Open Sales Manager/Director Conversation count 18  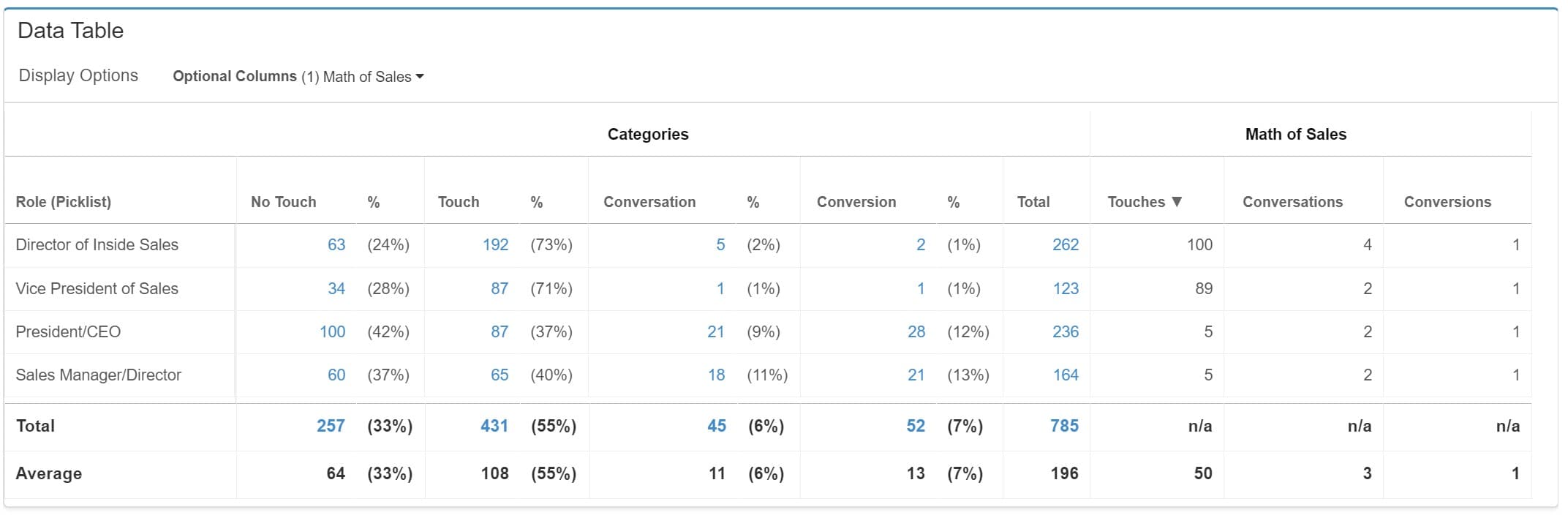point(716,375)
